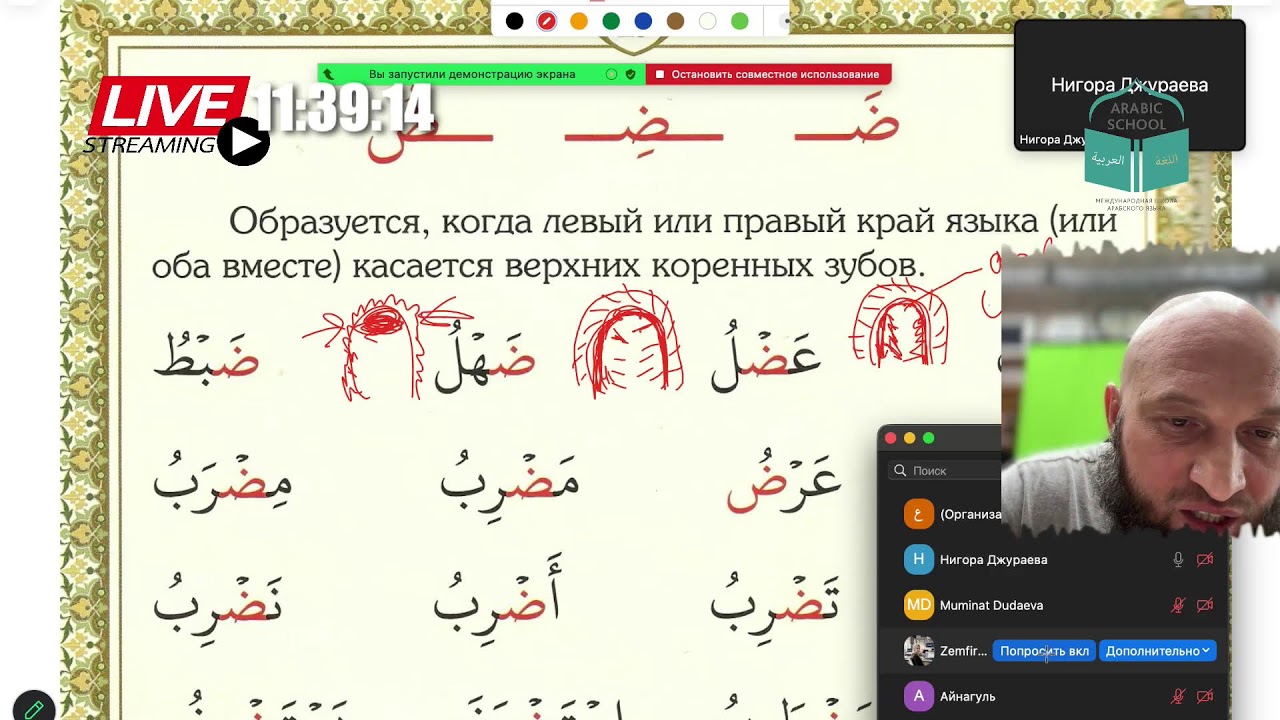The image size is (1280, 720).
Task: Click the words коренных зубов in the description
Action: (788, 266)
